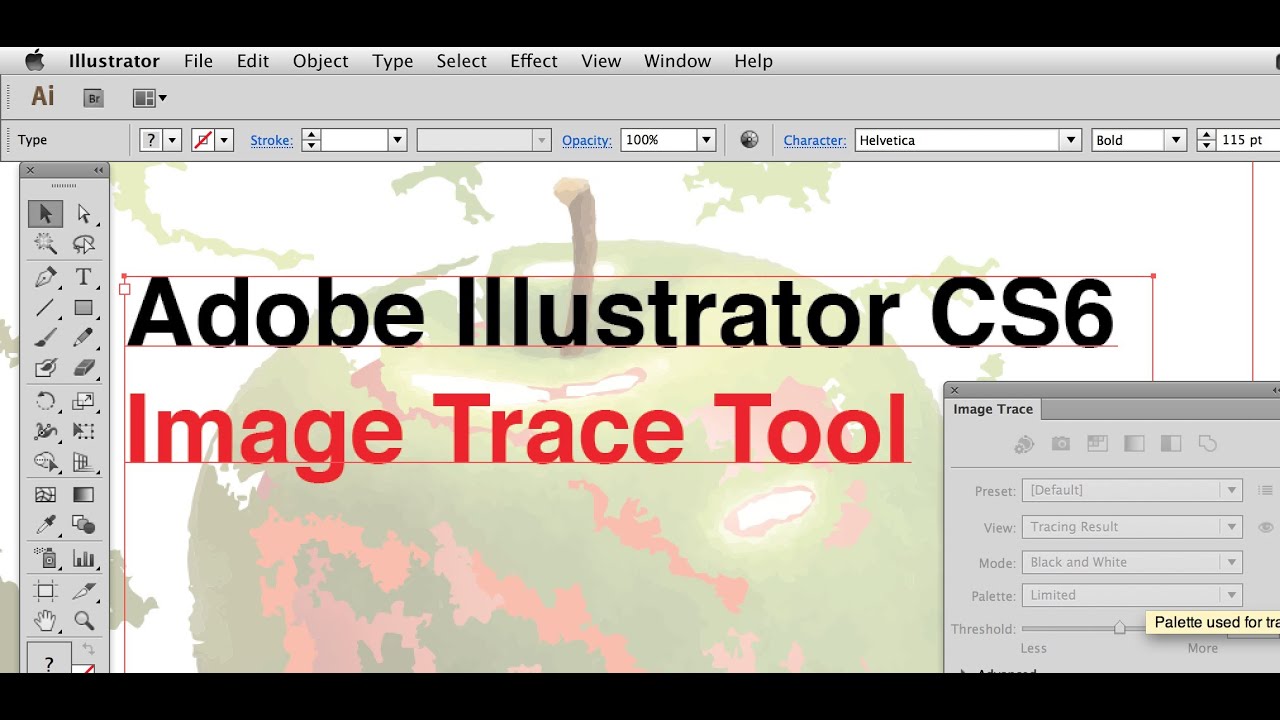Select the Rectangle tool
The height and width of the screenshot is (720, 1280).
[x=84, y=308]
